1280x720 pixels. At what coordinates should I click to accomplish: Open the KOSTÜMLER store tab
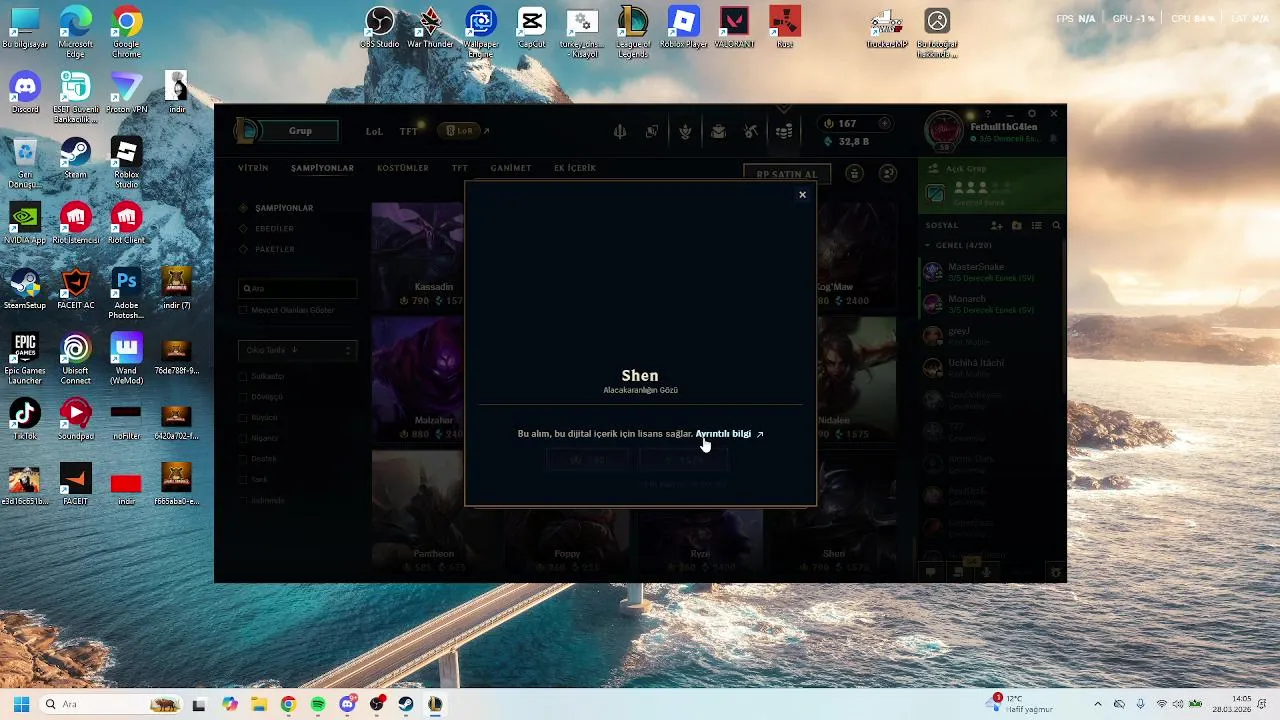pyautogui.click(x=403, y=168)
